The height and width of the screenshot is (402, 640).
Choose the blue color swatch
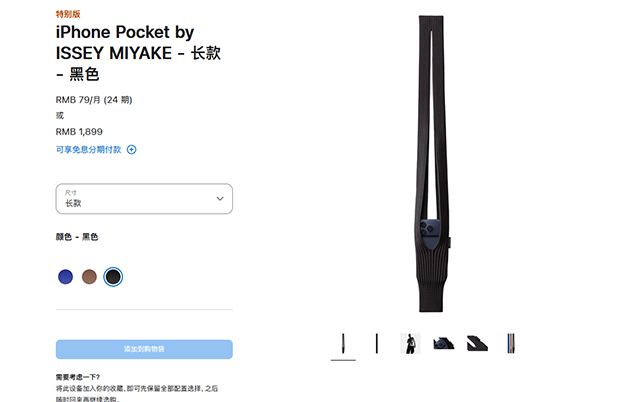point(65,277)
